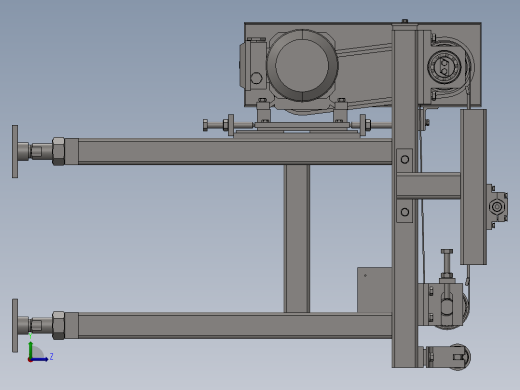Select the lower left foot pad plate

tap(15, 326)
